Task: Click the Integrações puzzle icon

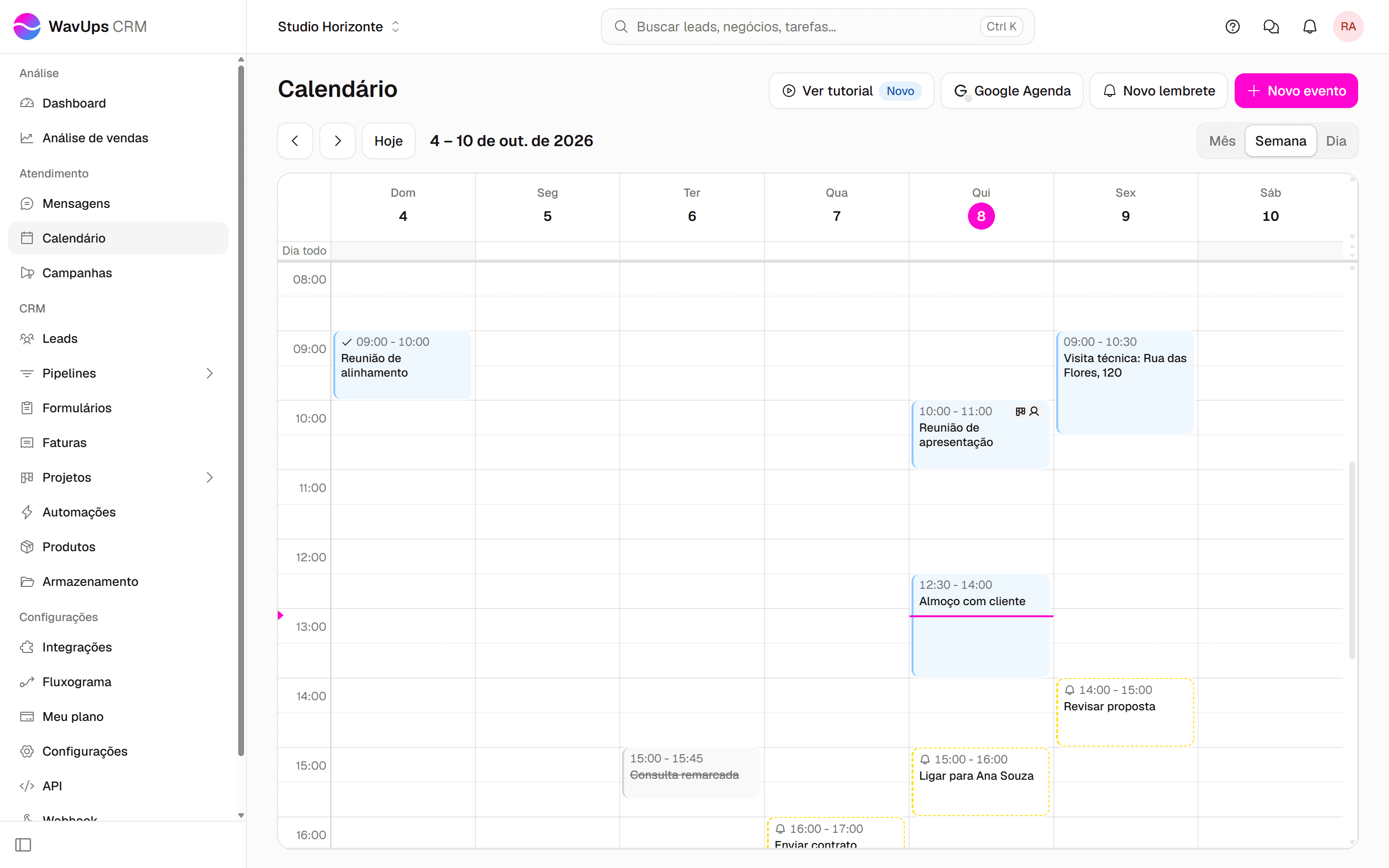Action: click(27, 647)
